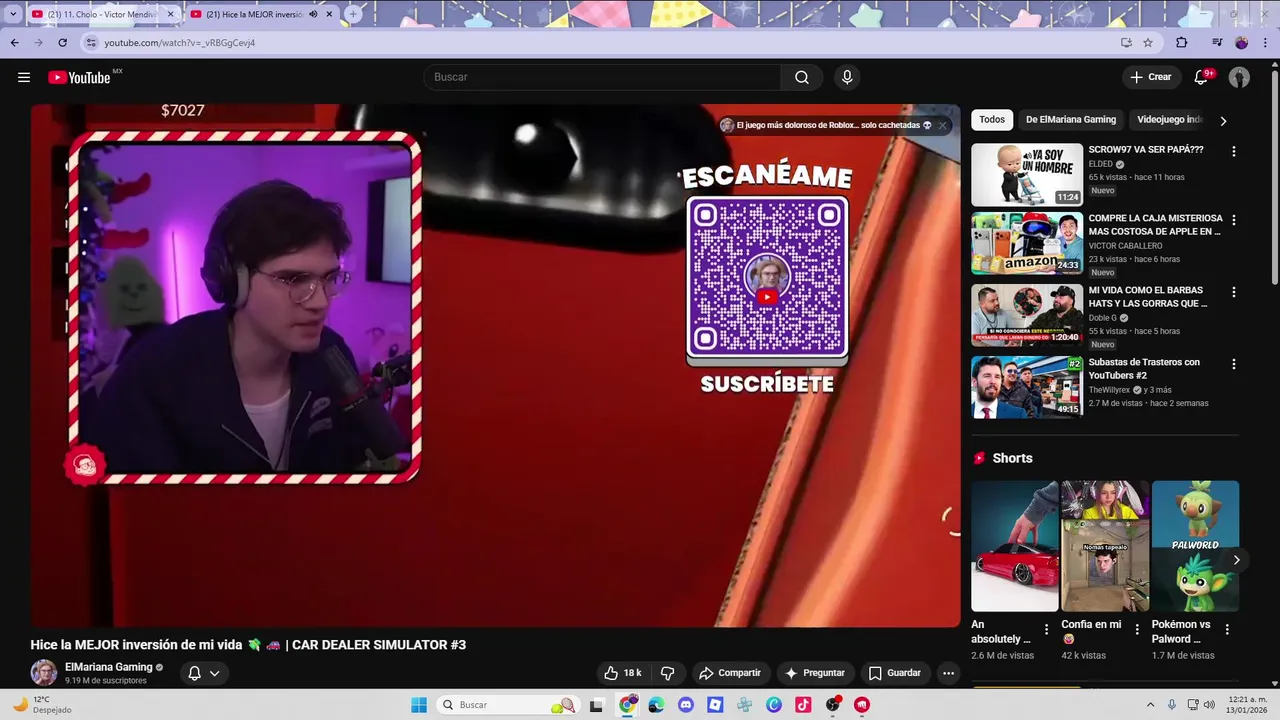The image size is (1280, 720).
Task: Click the search magnifier button
Action: [x=802, y=77]
